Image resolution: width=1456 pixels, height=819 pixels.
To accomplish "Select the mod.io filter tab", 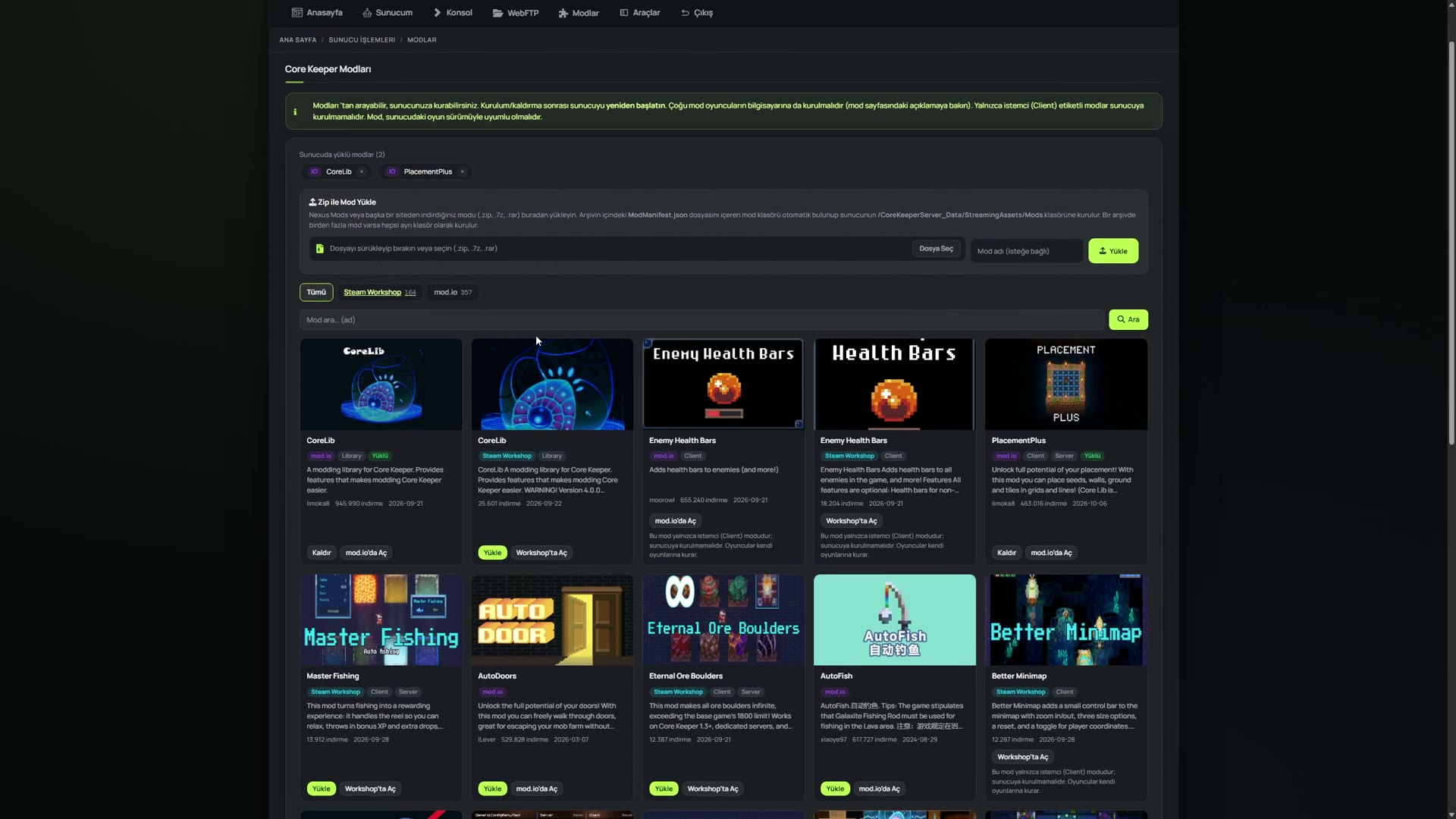I will (453, 292).
